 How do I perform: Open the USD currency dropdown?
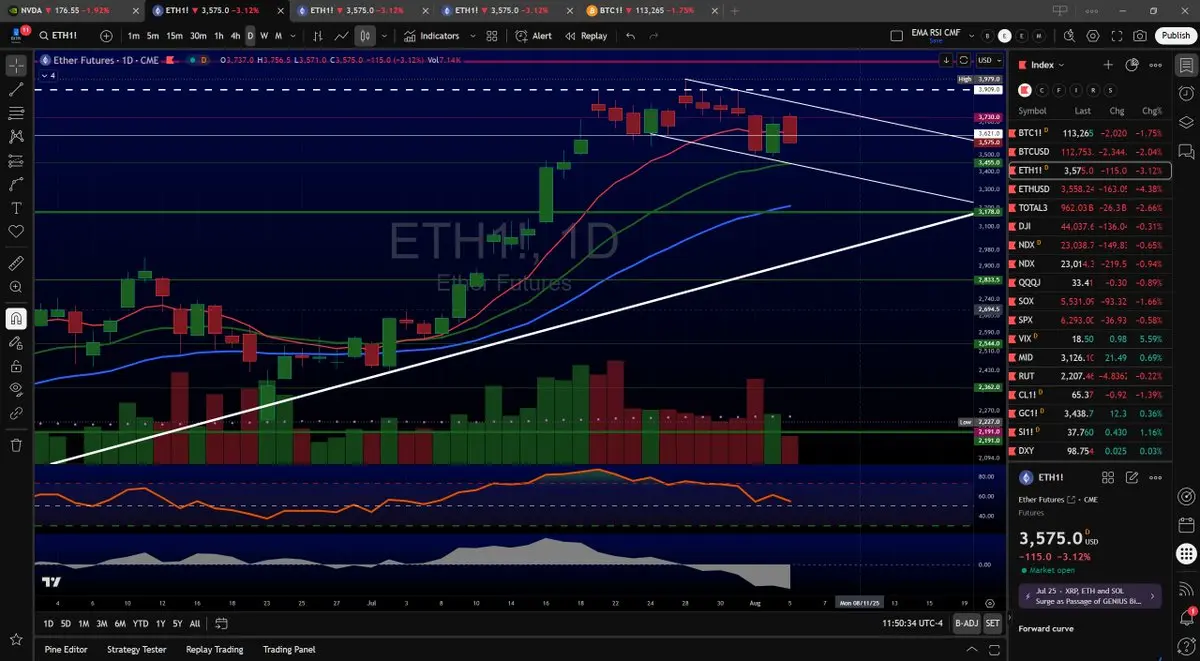coord(991,60)
